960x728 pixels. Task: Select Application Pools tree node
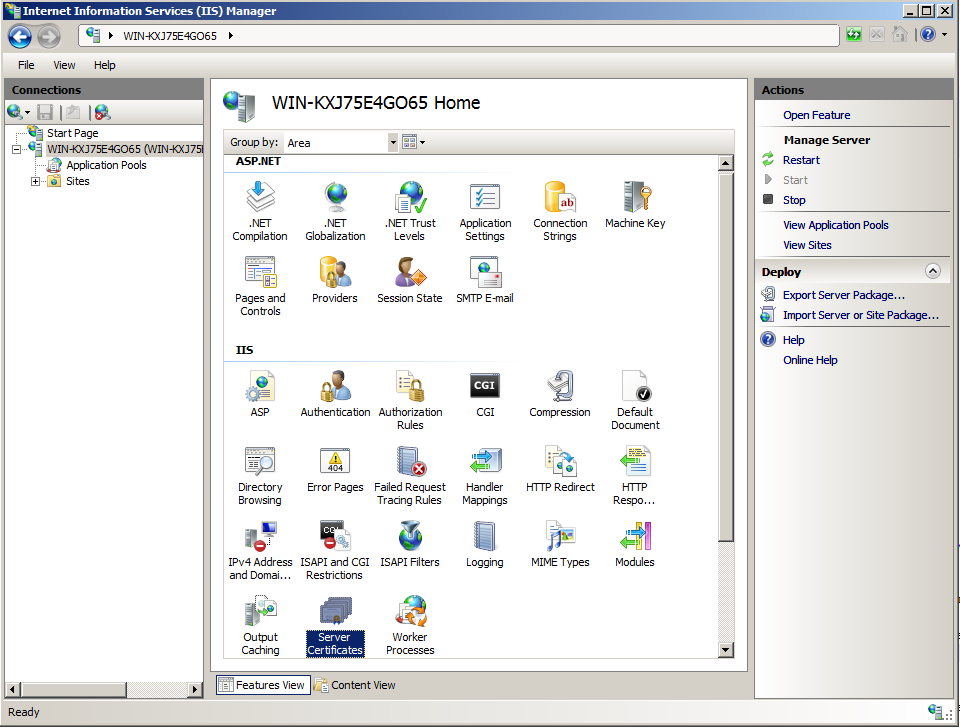pyautogui.click(x=106, y=165)
